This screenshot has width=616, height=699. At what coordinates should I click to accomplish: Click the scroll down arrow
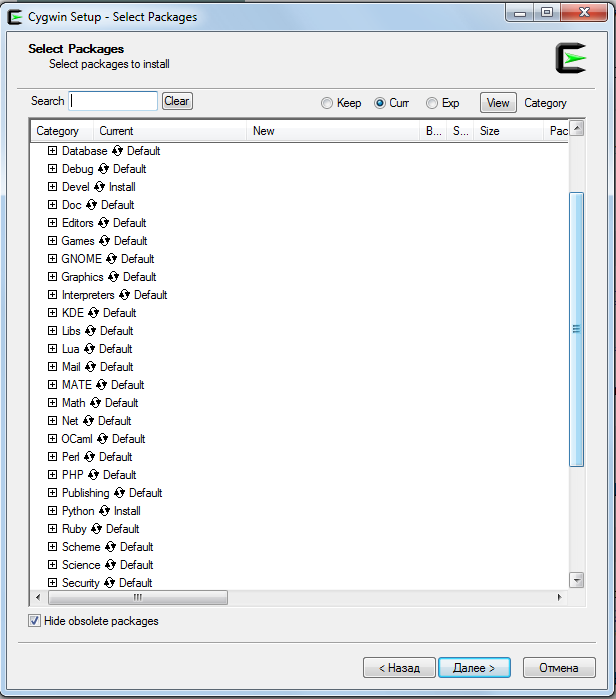pyautogui.click(x=576, y=580)
